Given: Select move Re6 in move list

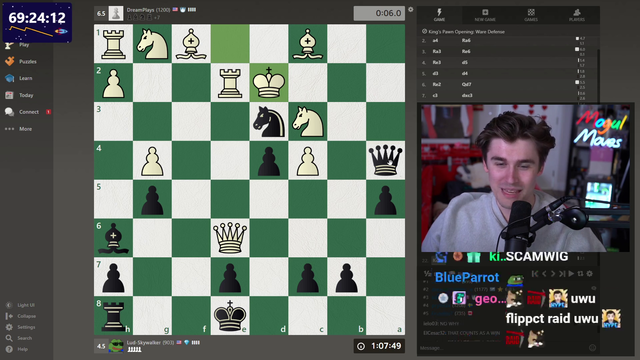Looking at the screenshot, I should click(x=466, y=51).
